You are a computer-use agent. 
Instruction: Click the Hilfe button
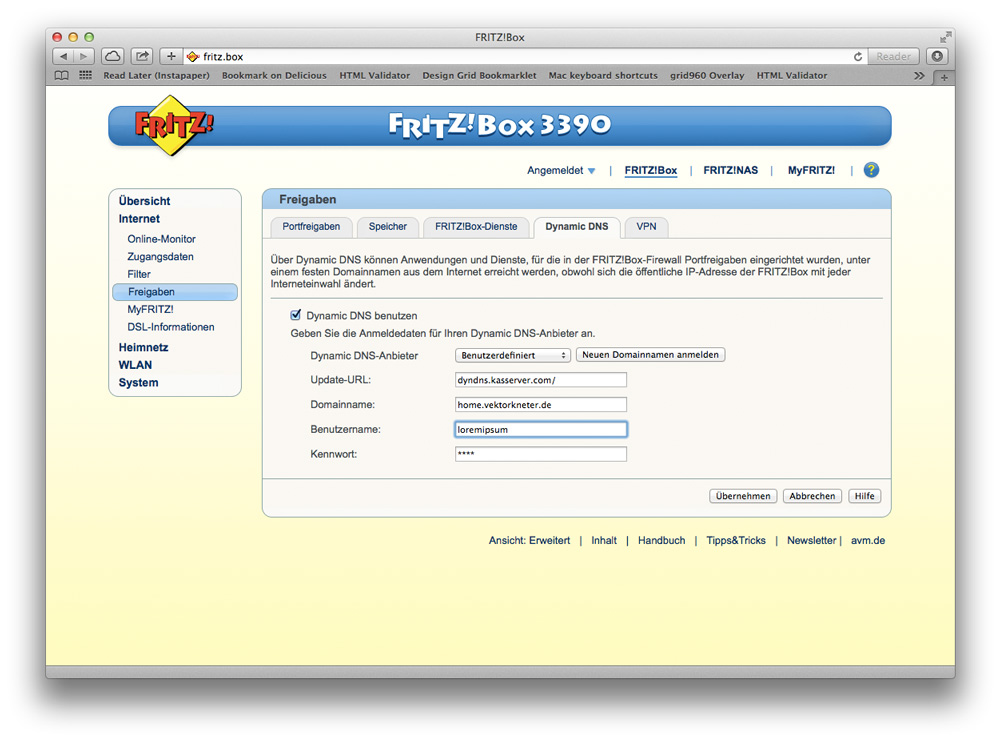pyautogui.click(x=864, y=496)
